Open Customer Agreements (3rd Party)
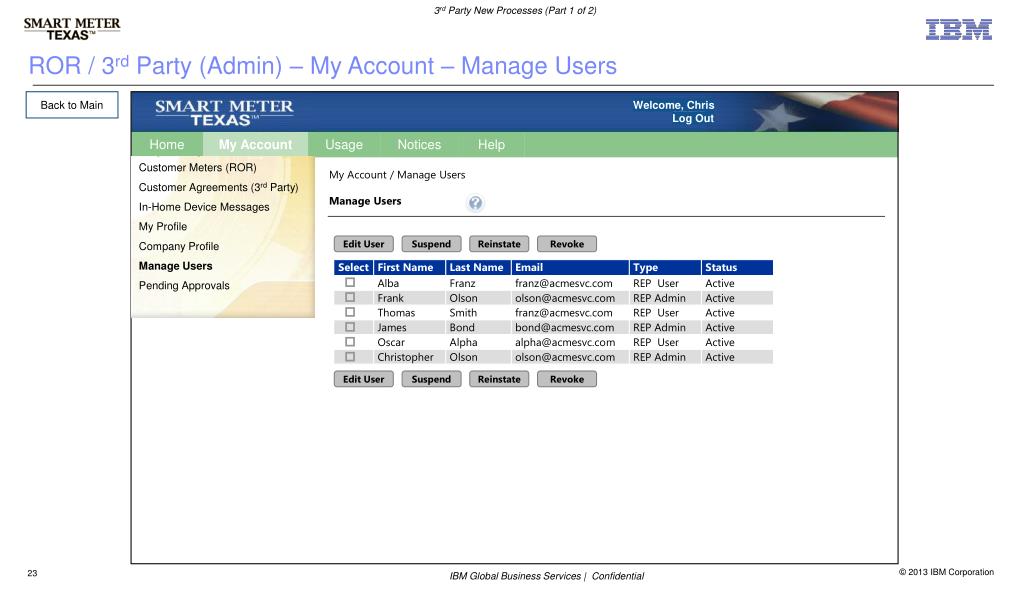This screenshot has height=590, width=1023. click(219, 187)
